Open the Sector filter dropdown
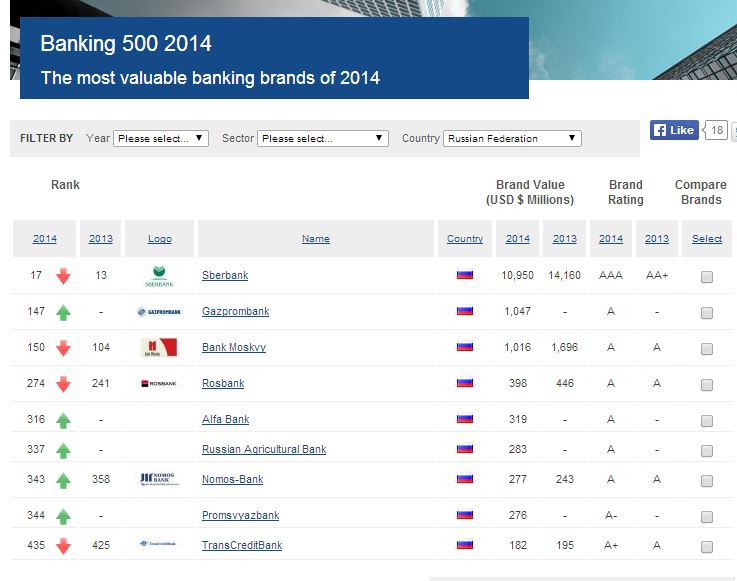 click(323, 138)
